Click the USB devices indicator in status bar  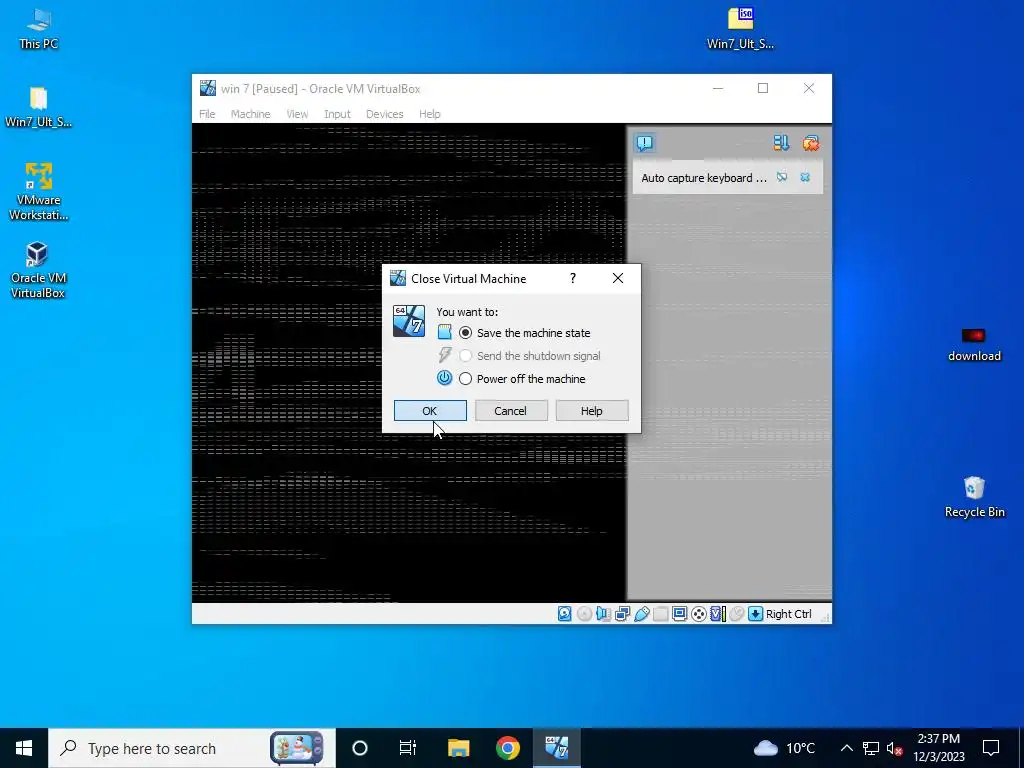point(642,614)
